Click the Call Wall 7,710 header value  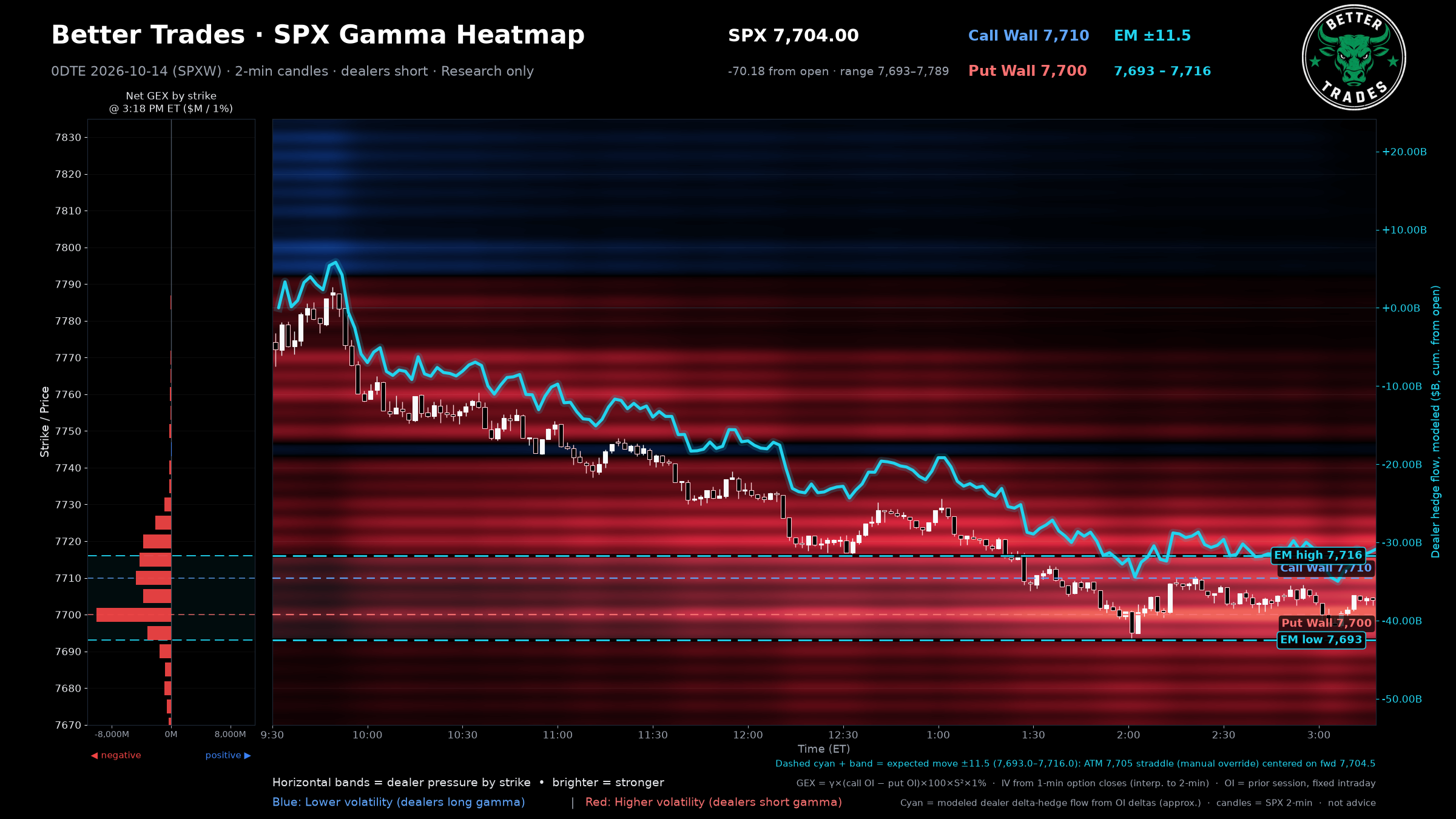pyautogui.click(x=1028, y=36)
